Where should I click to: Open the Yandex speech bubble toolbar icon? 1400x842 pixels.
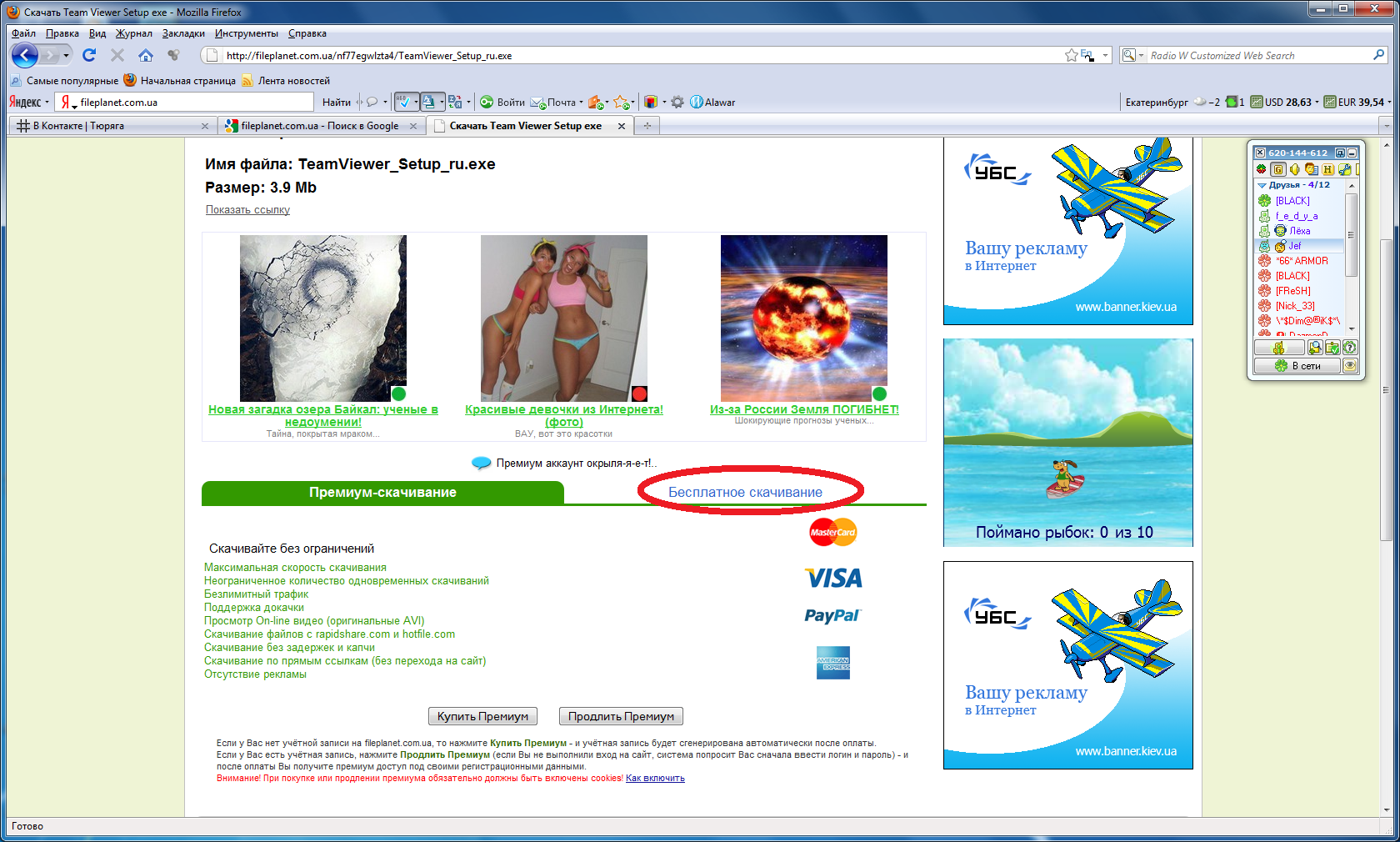click(x=372, y=102)
